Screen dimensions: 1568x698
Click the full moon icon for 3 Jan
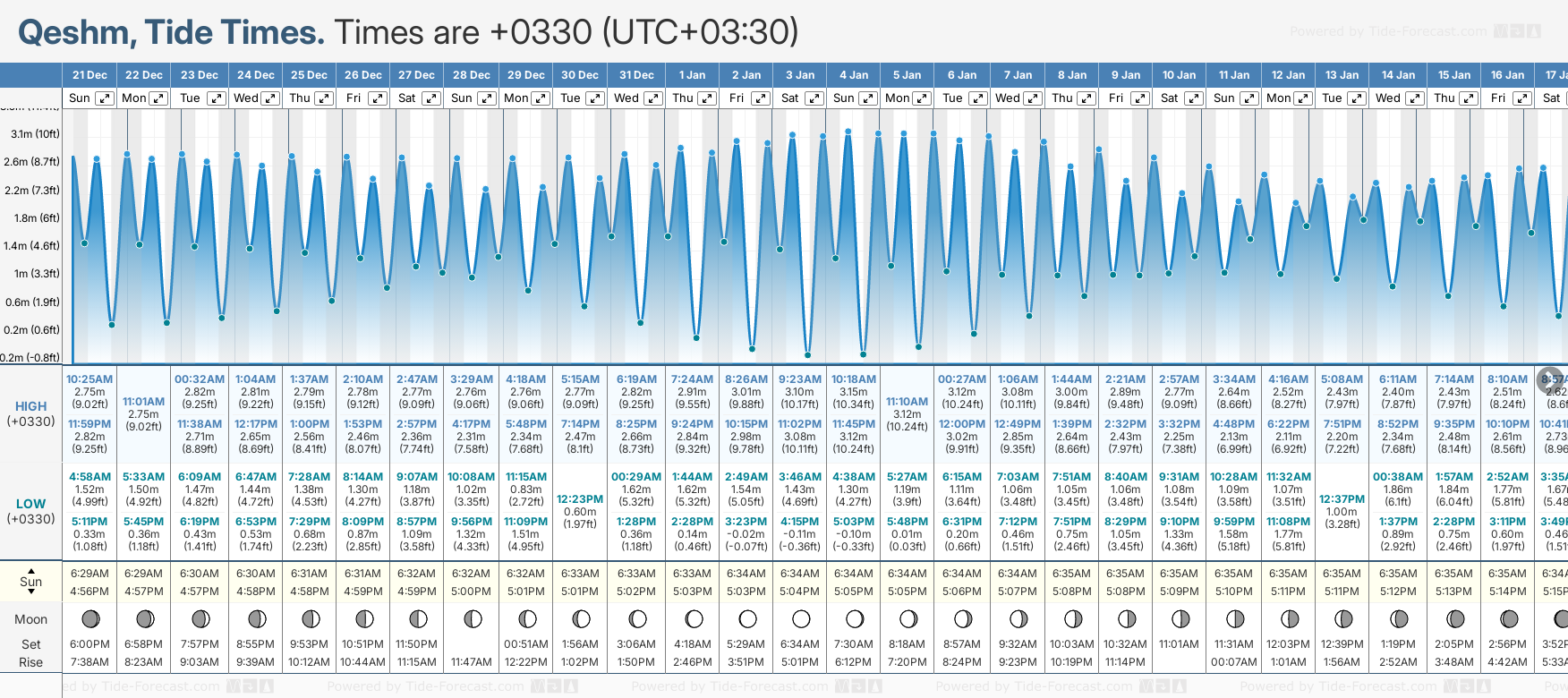(801, 619)
